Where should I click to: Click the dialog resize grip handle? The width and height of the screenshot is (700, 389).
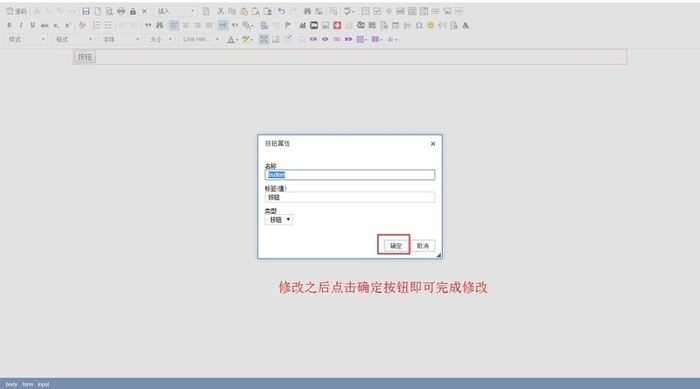tap(439, 255)
